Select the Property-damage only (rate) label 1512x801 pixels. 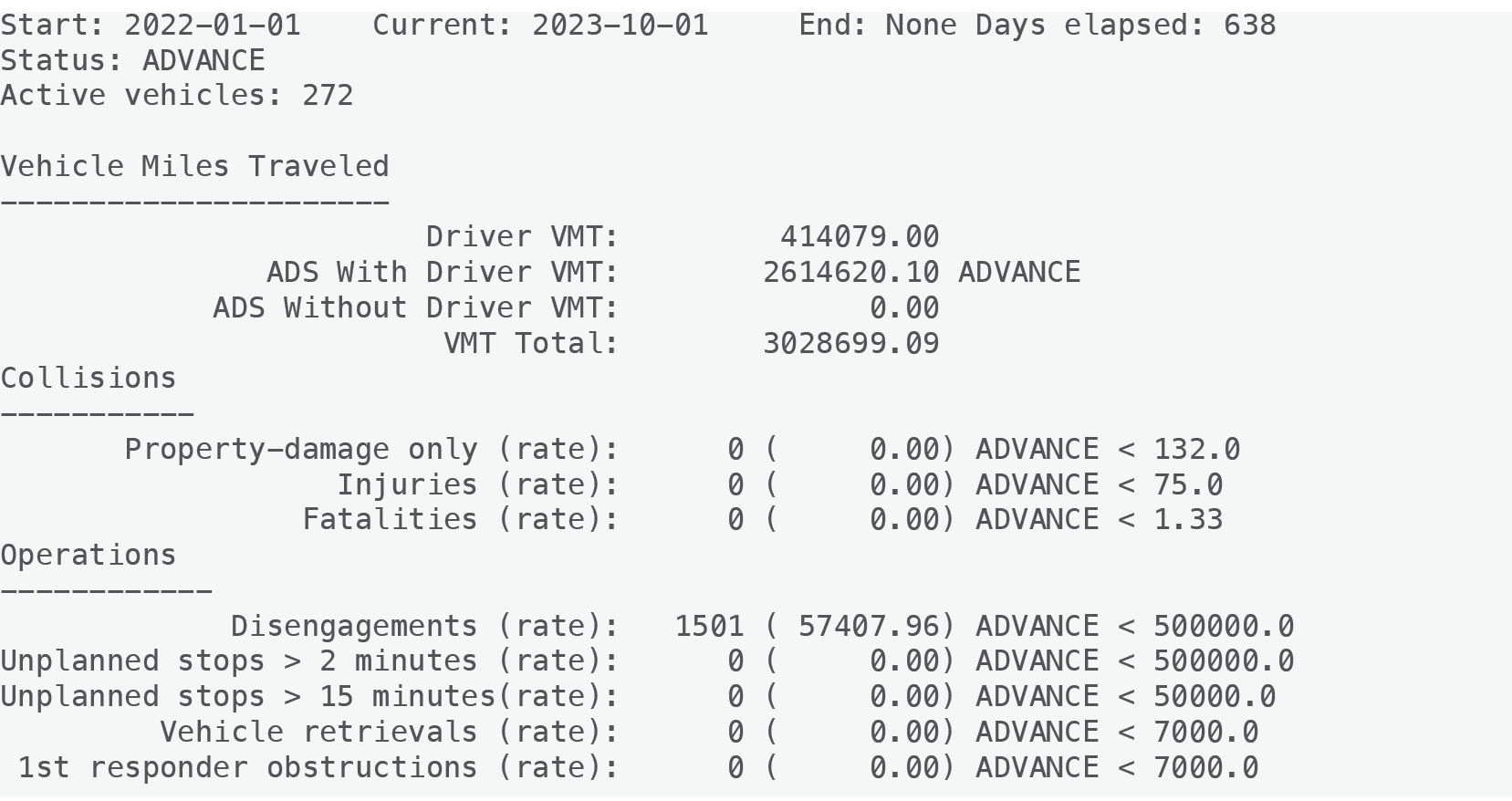point(371,449)
